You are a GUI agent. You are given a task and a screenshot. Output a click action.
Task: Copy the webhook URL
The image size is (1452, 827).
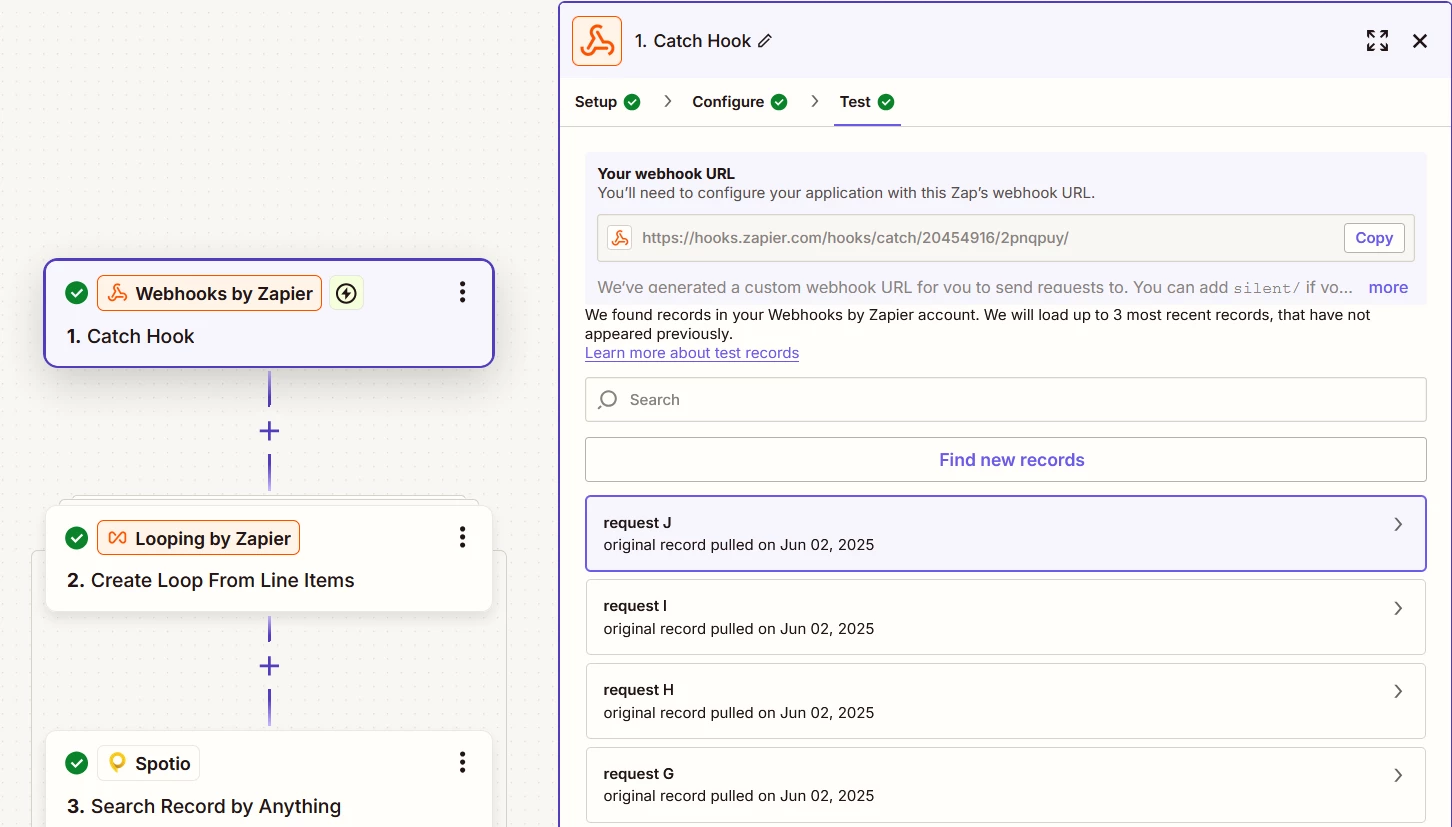point(1374,238)
